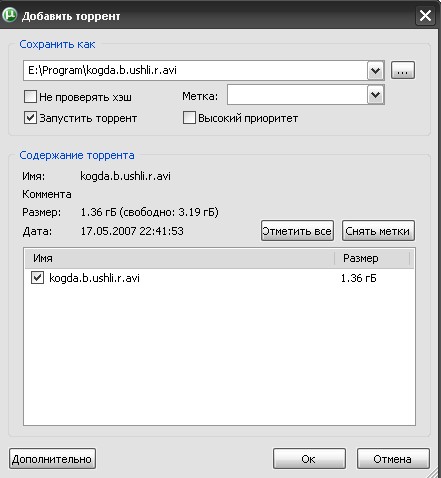Viewport: 441px width, 478px height.
Task: Uncheck the Запустить торрент checkbox
Action: click(x=30, y=118)
